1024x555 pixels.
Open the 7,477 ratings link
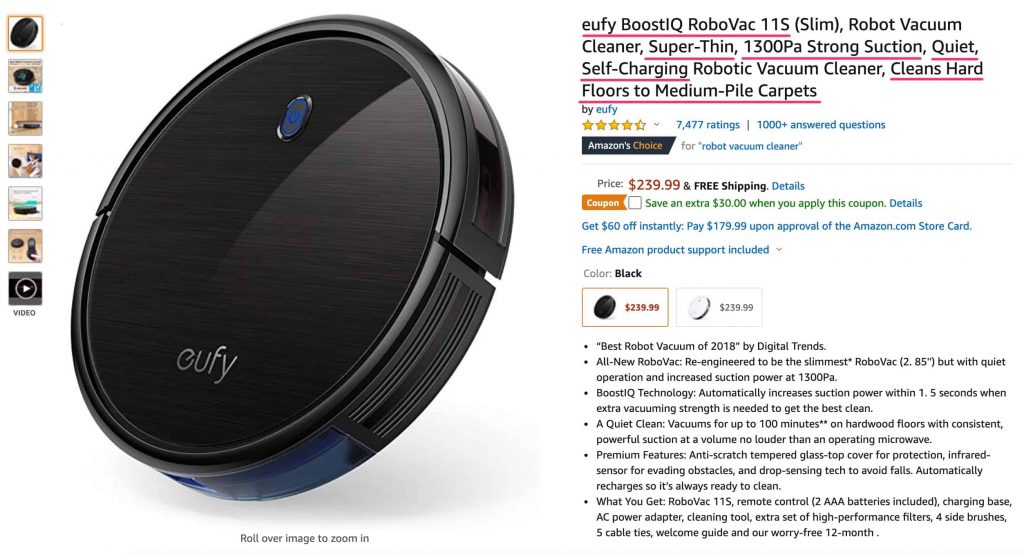pos(708,125)
